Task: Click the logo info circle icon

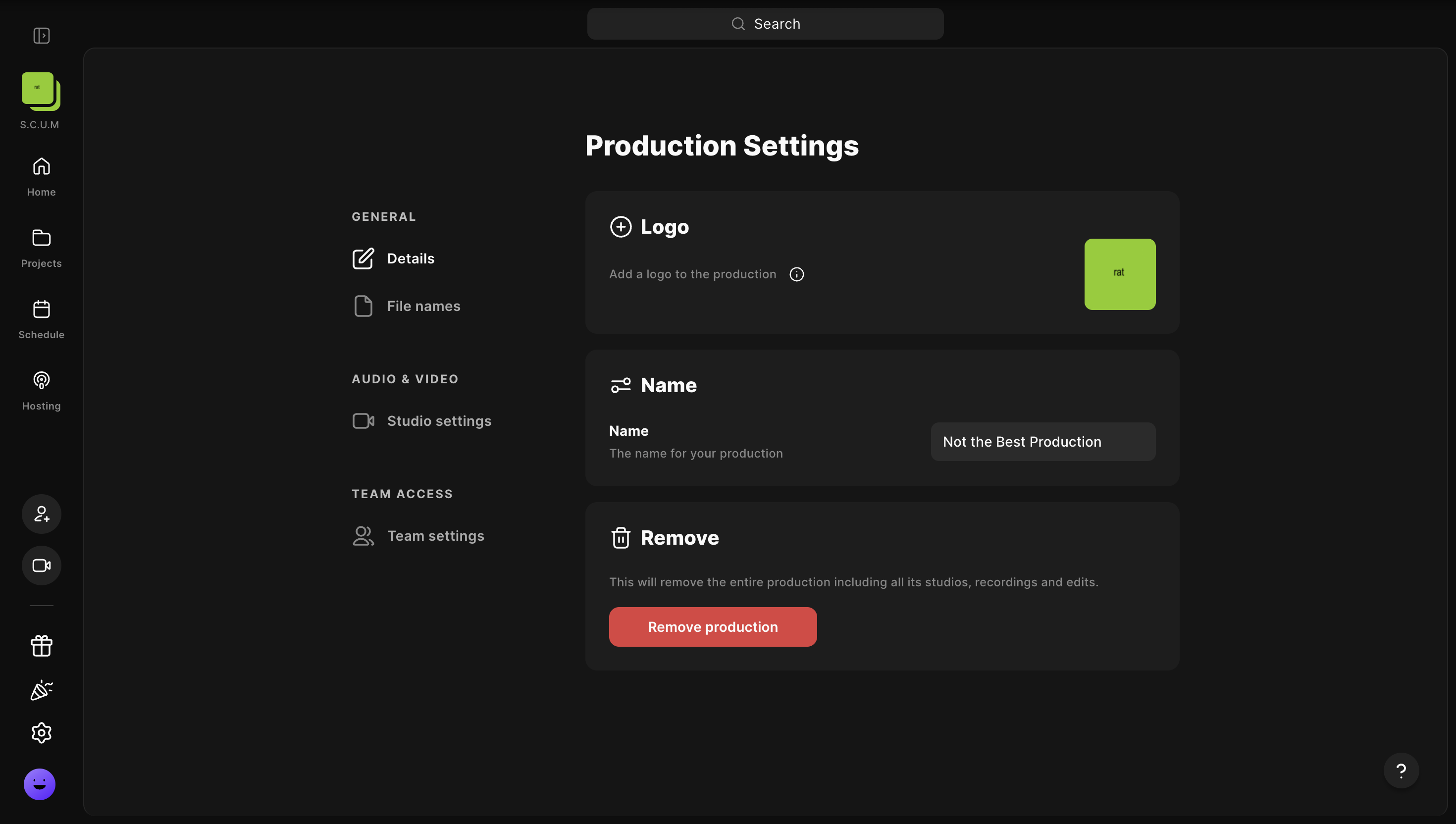Action: click(x=796, y=274)
